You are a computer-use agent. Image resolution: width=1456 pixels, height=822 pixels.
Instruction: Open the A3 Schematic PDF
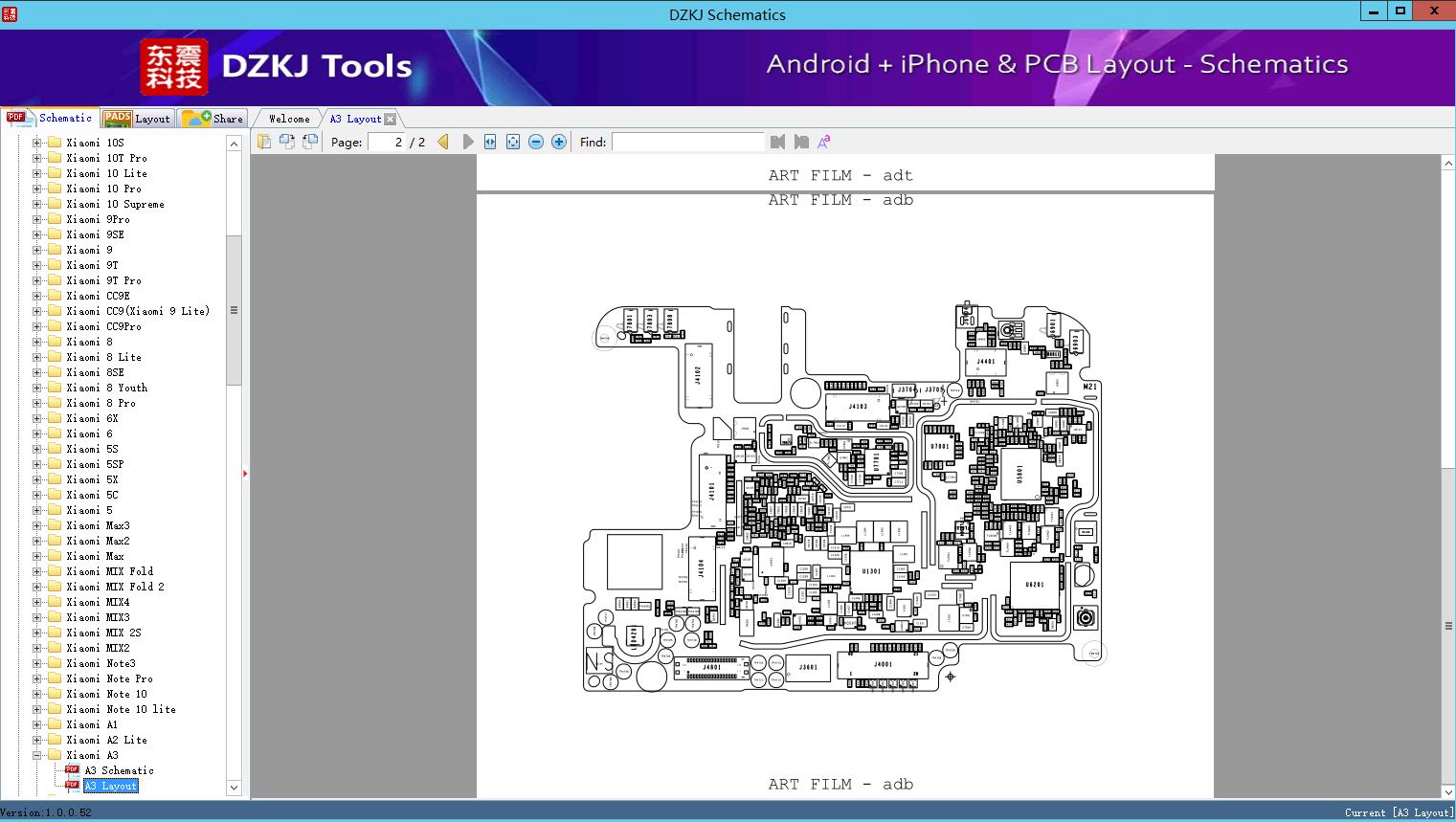[x=119, y=770]
